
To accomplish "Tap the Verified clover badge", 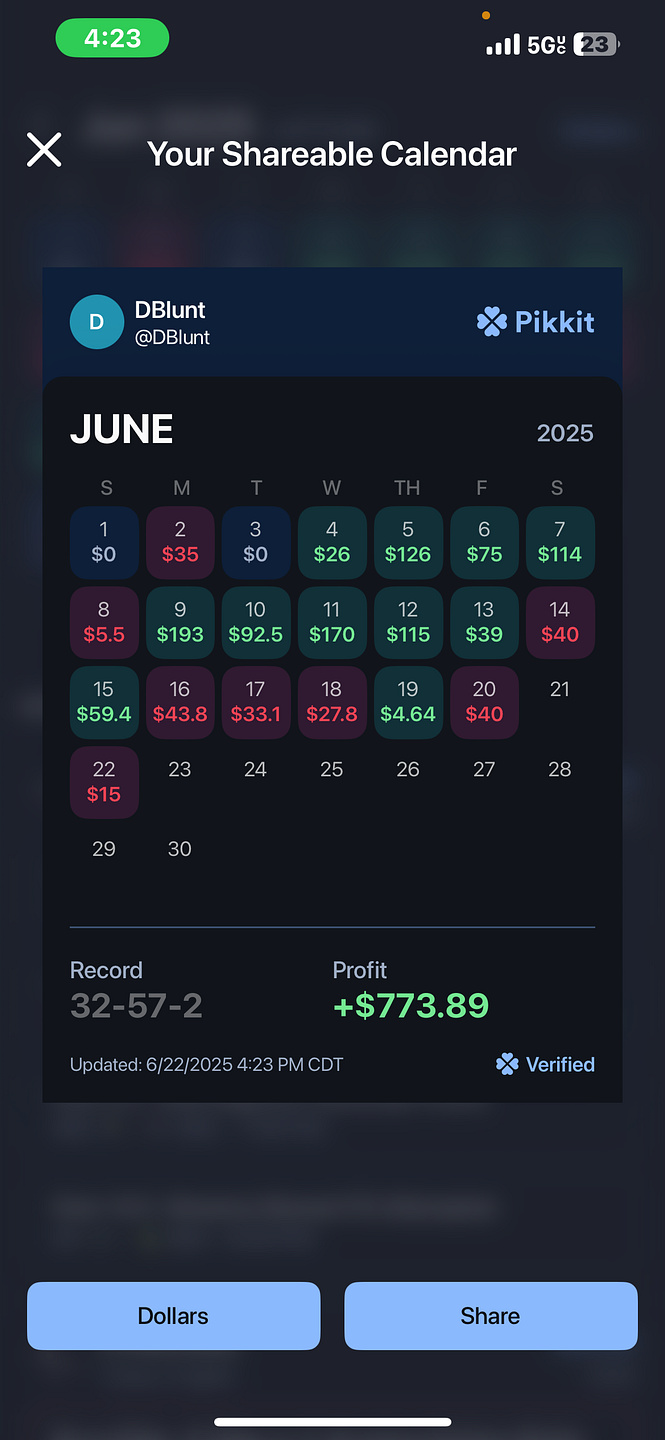I will click(x=507, y=1065).
